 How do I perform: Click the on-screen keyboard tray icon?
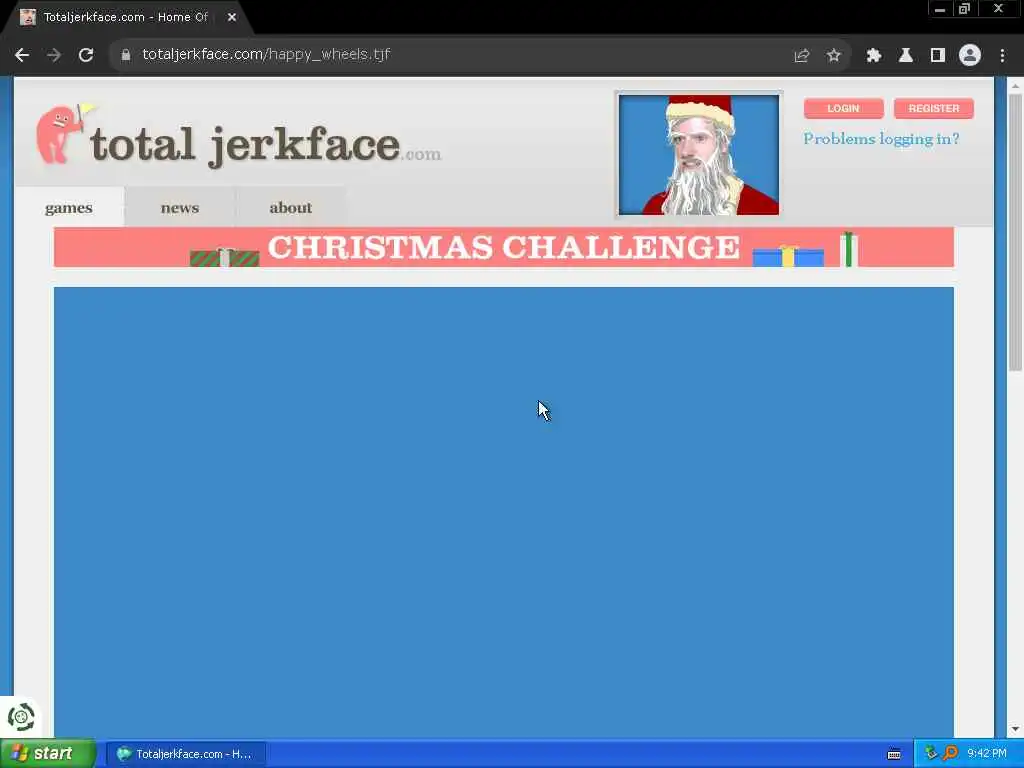pyautogui.click(x=894, y=754)
